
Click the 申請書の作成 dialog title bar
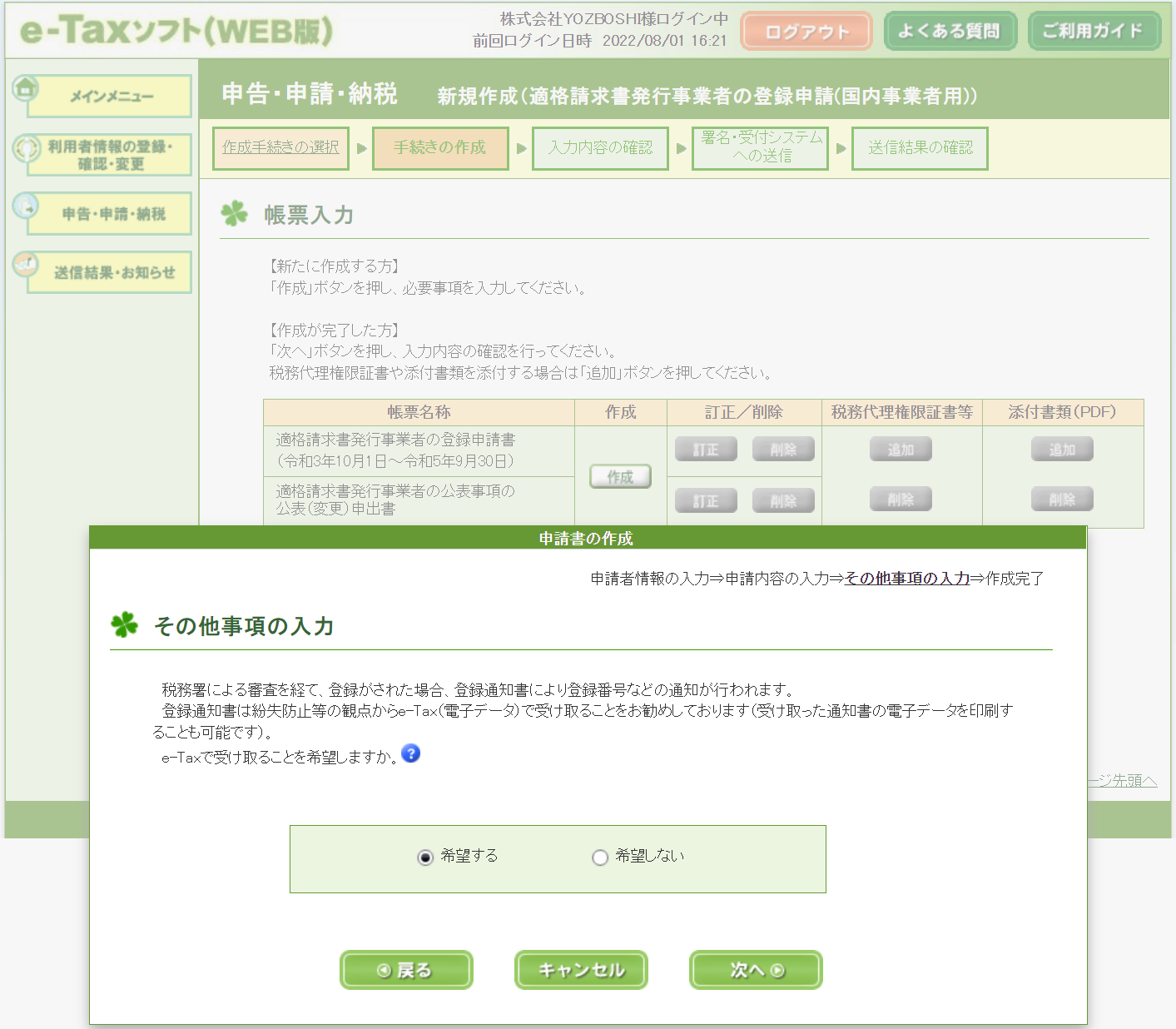click(588, 538)
